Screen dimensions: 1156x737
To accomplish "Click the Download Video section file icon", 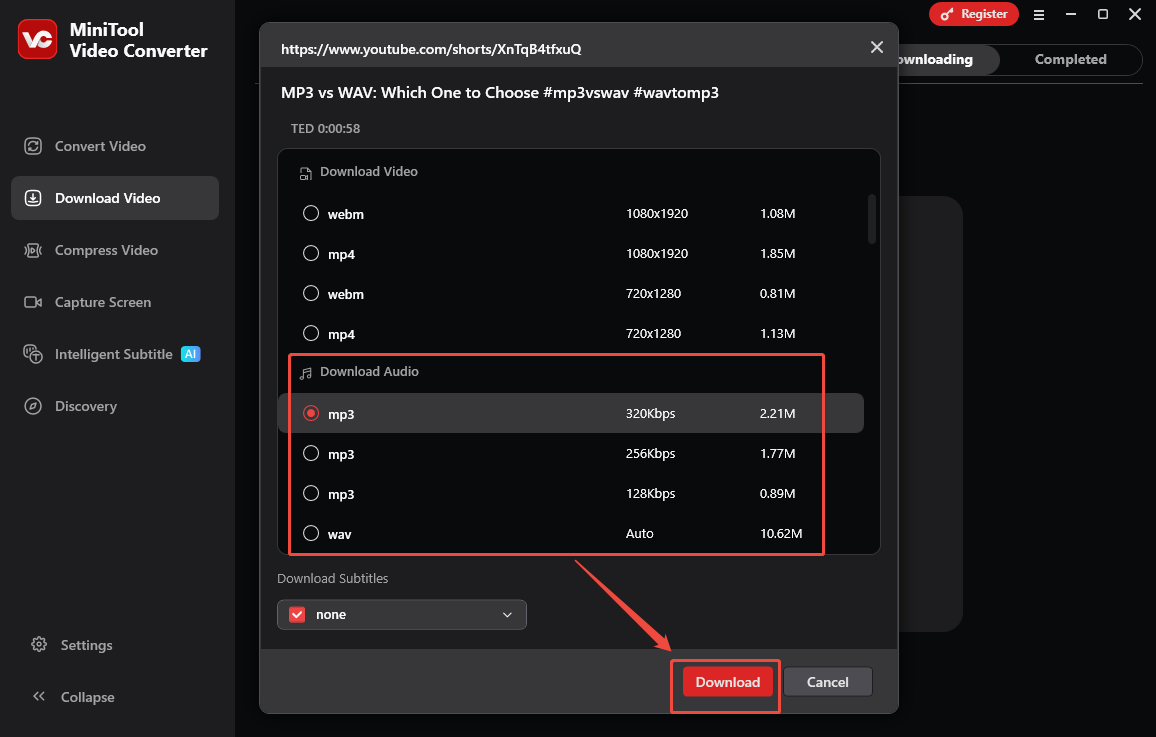I will click(305, 173).
